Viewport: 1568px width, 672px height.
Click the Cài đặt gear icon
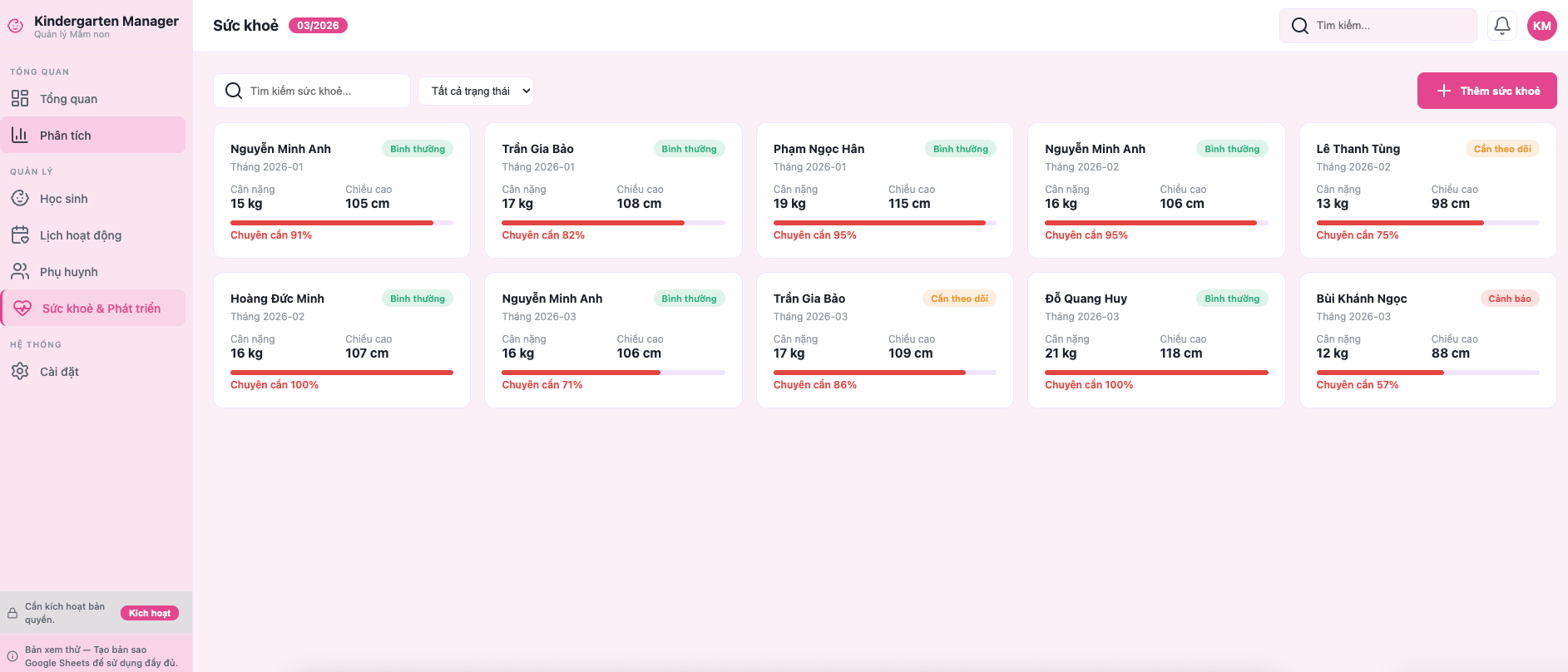tap(20, 372)
